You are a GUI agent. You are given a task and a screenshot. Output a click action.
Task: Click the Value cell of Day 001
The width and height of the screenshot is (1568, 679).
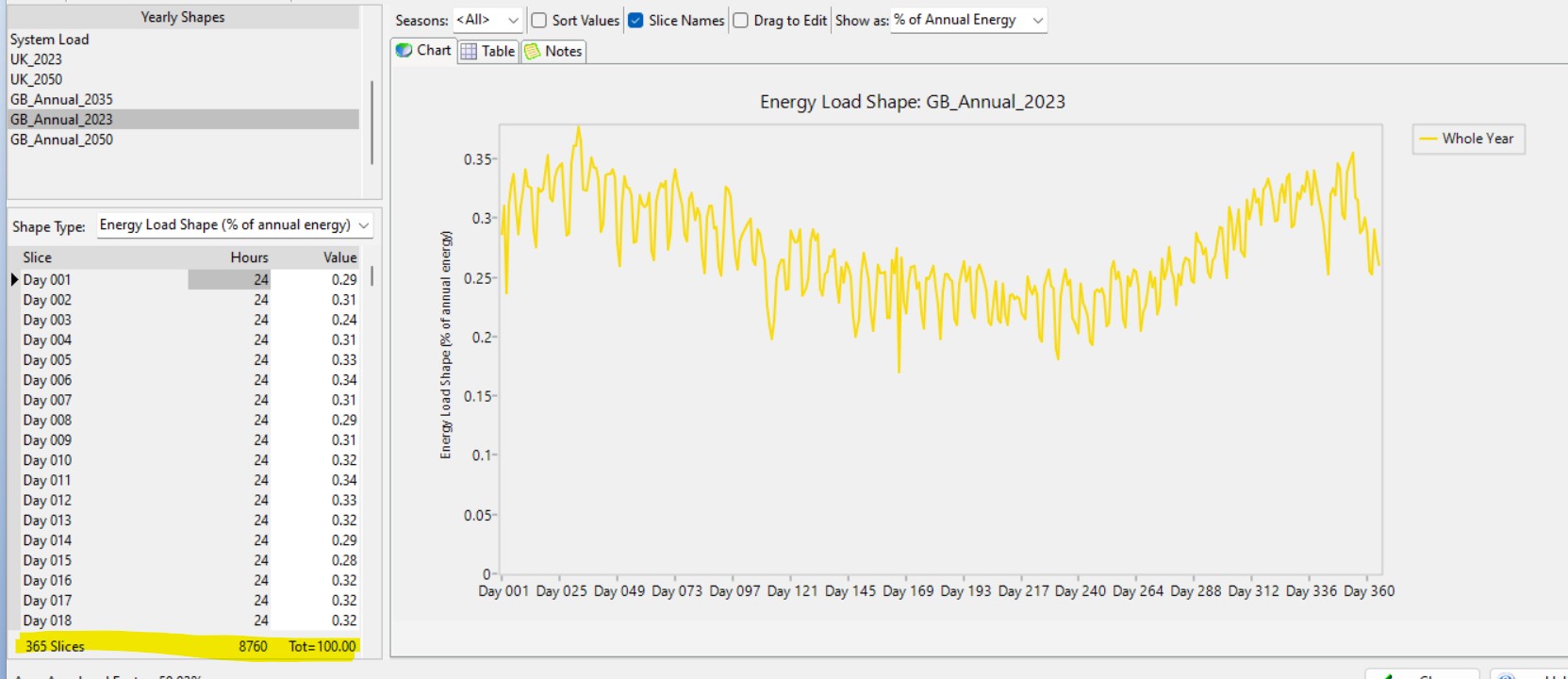(316, 280)
